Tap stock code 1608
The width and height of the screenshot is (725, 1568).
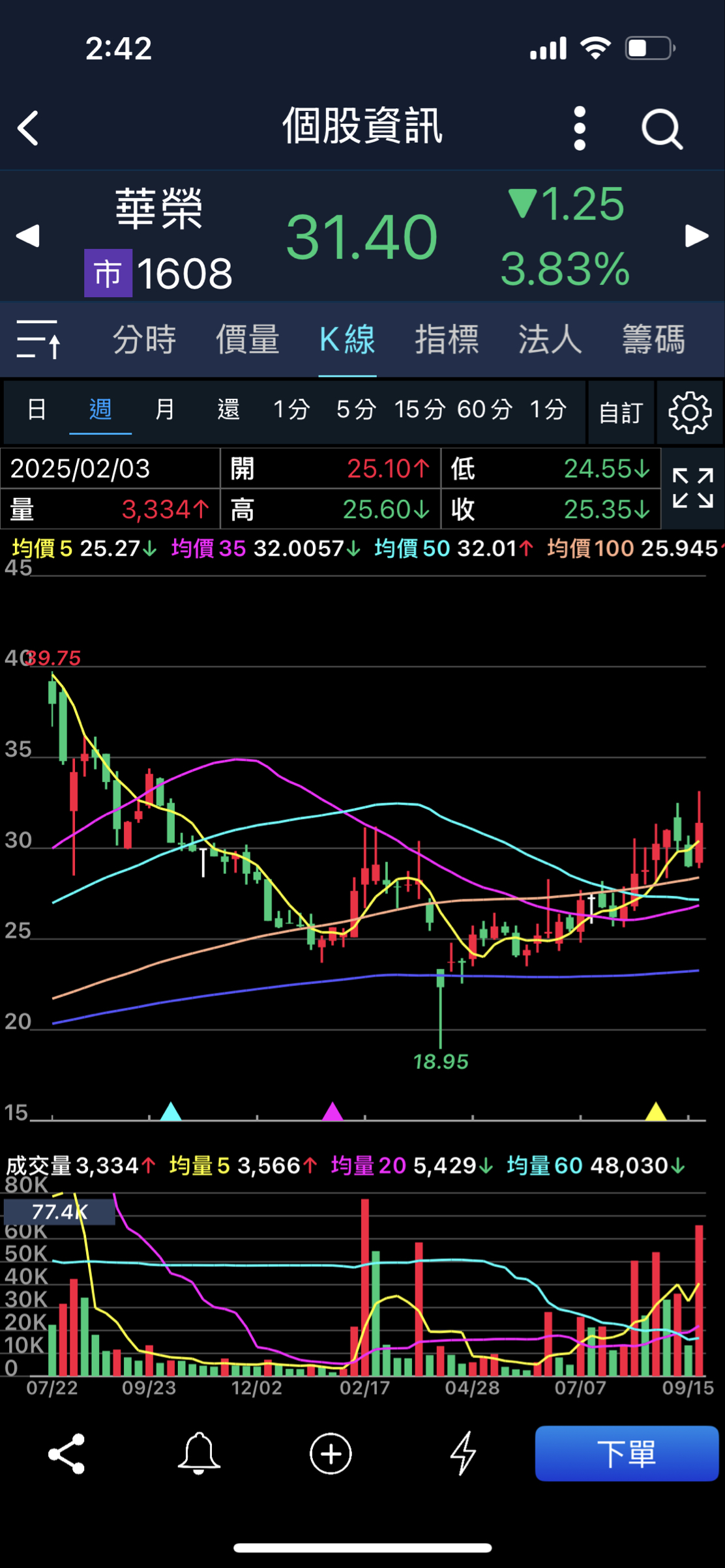click(185, 273)
